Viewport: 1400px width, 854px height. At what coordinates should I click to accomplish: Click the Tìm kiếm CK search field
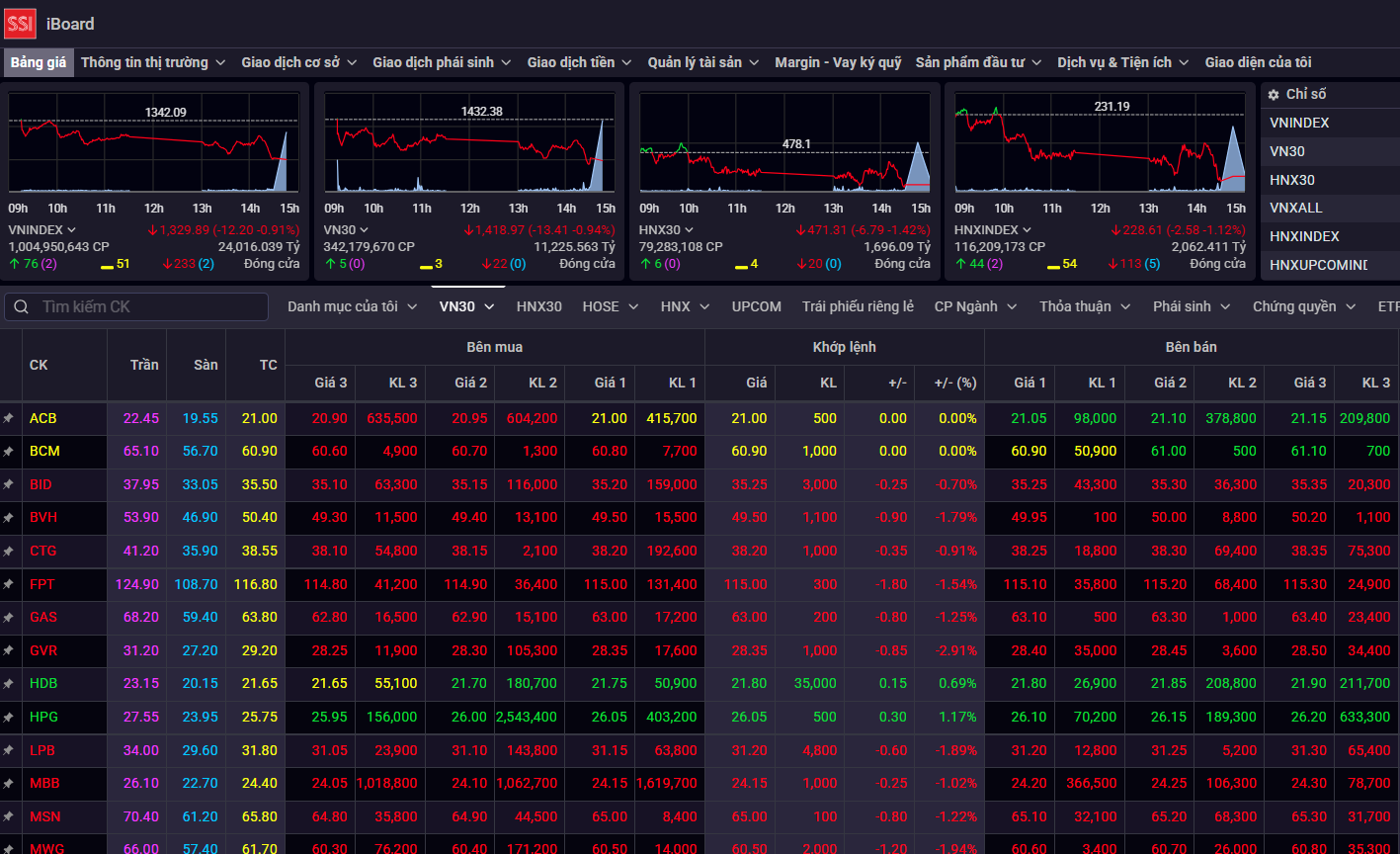[136, 306]
